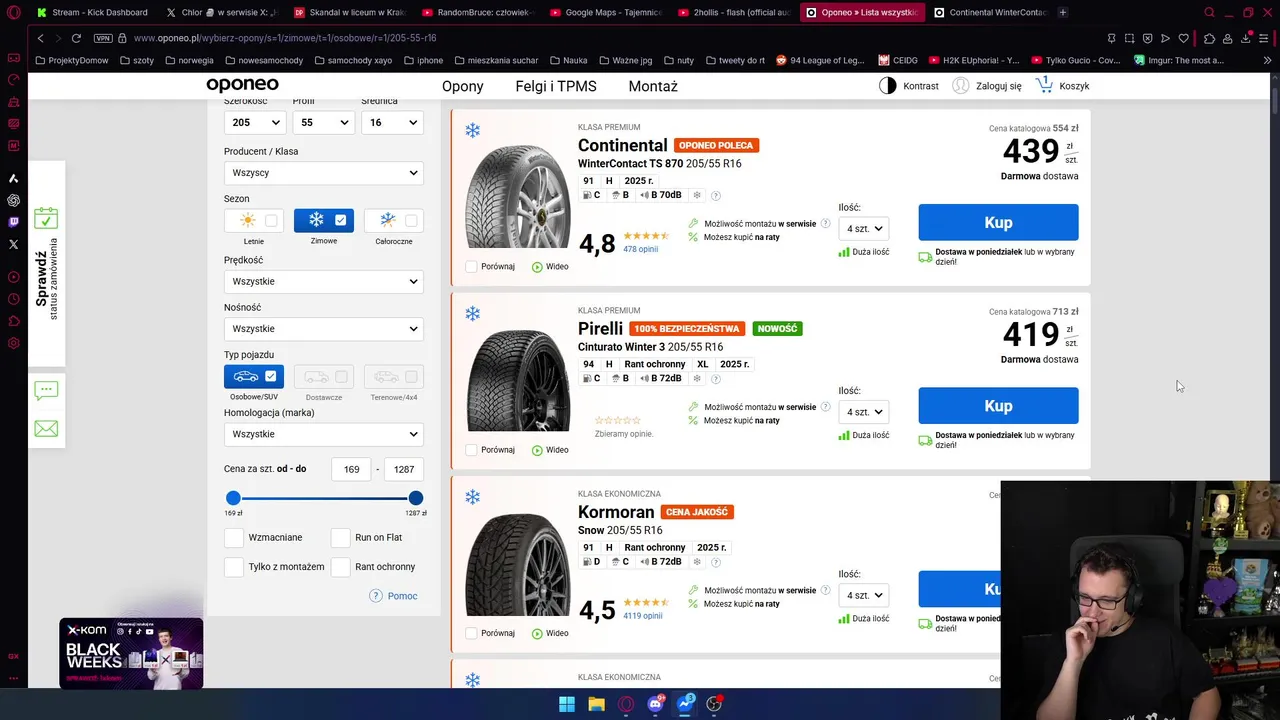Open new tab with plus button
1280x720 pixels.
click(x=1062, y=12)
